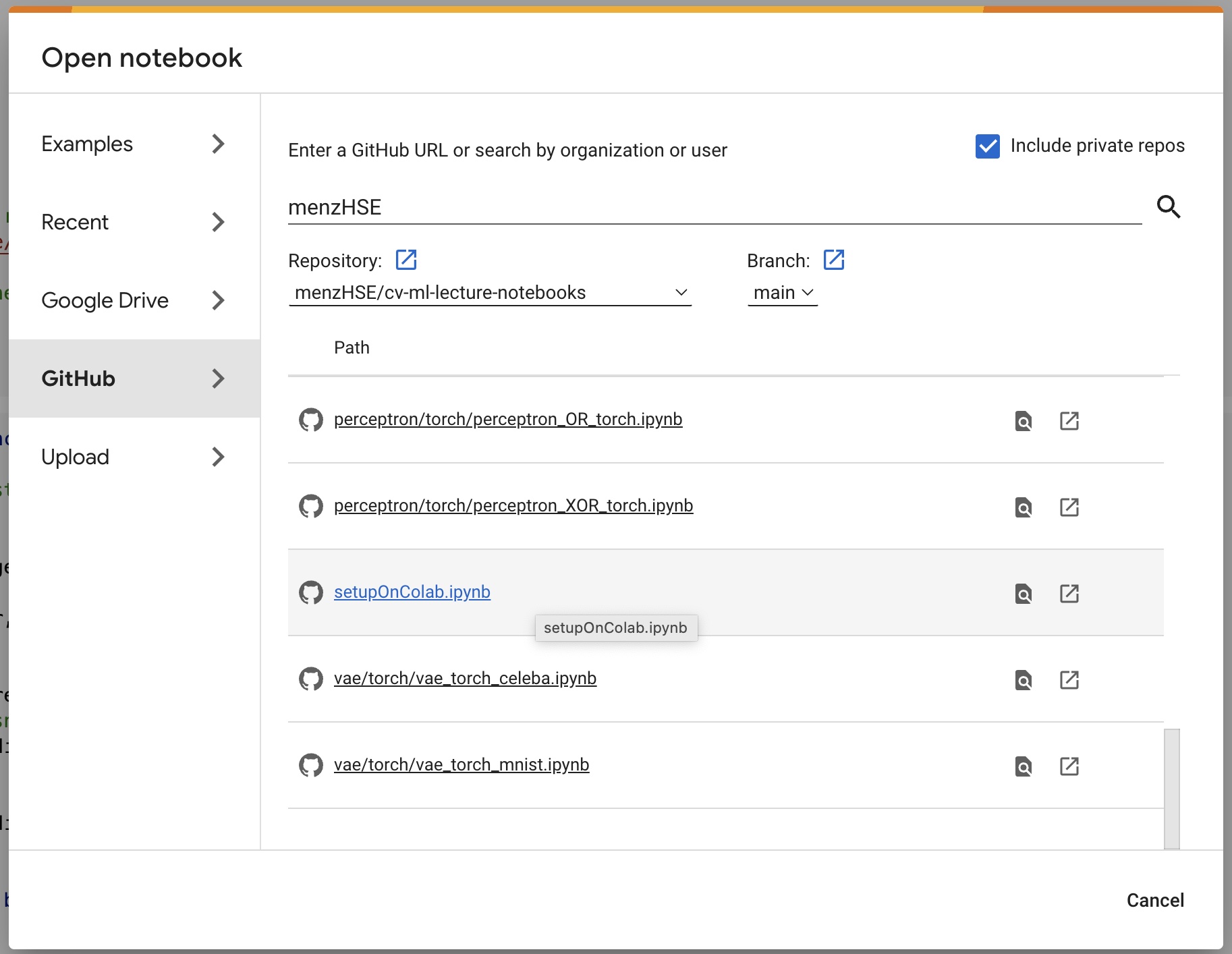Click the 'Repository:' label

[x=335, y=261]
